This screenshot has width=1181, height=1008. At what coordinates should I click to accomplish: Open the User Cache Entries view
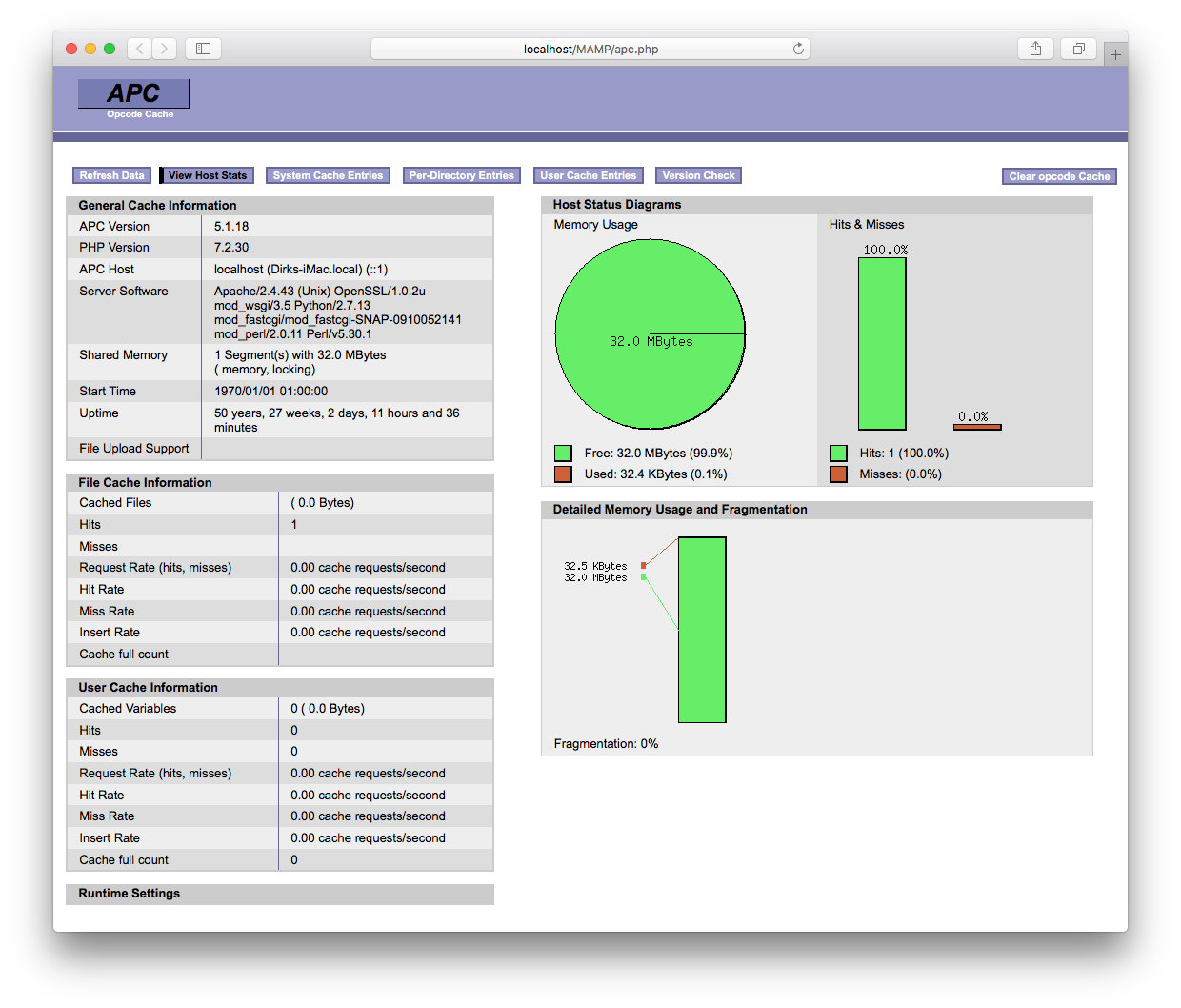pos(588,175)
